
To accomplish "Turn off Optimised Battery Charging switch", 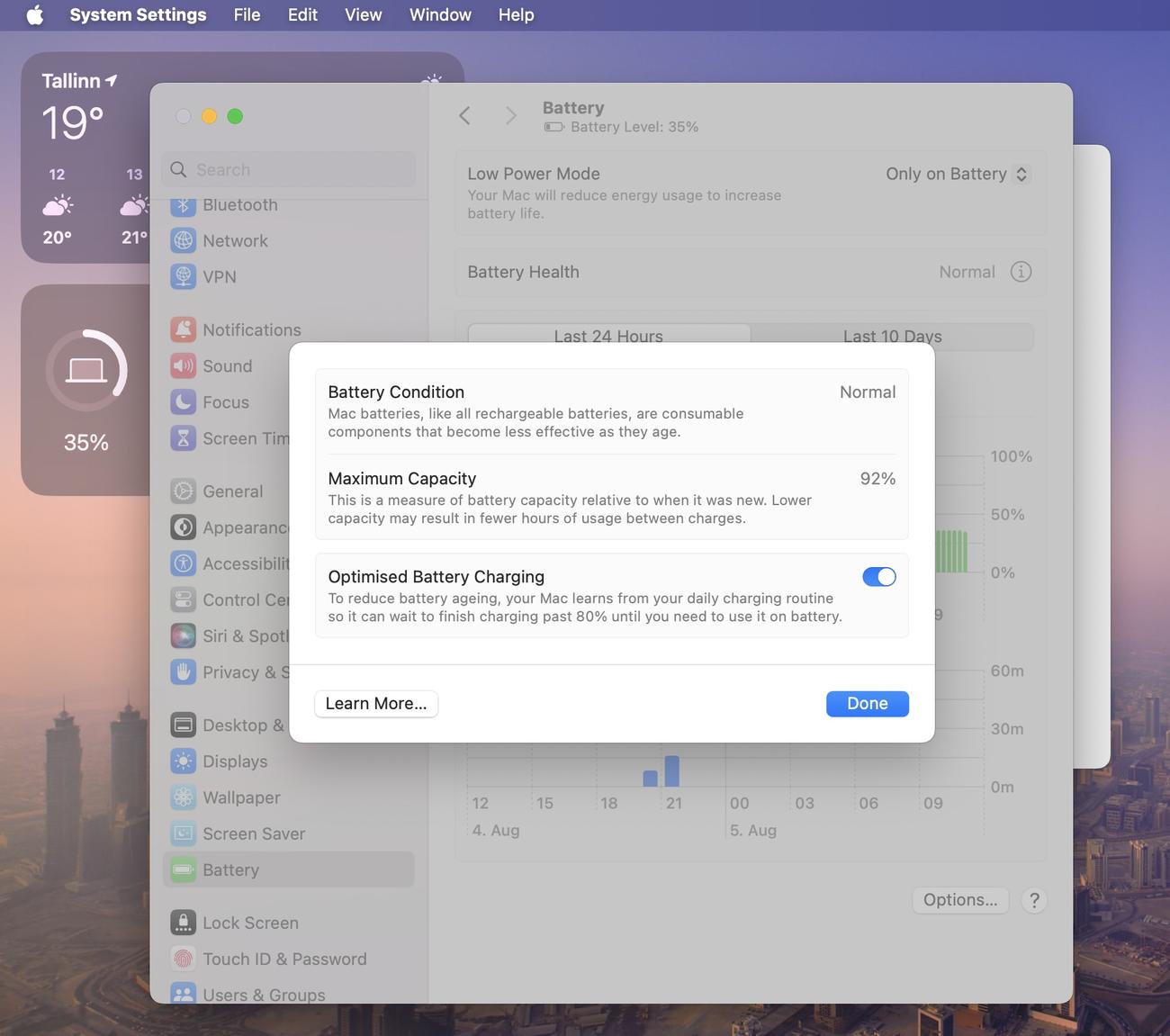I will click(878, 577).
